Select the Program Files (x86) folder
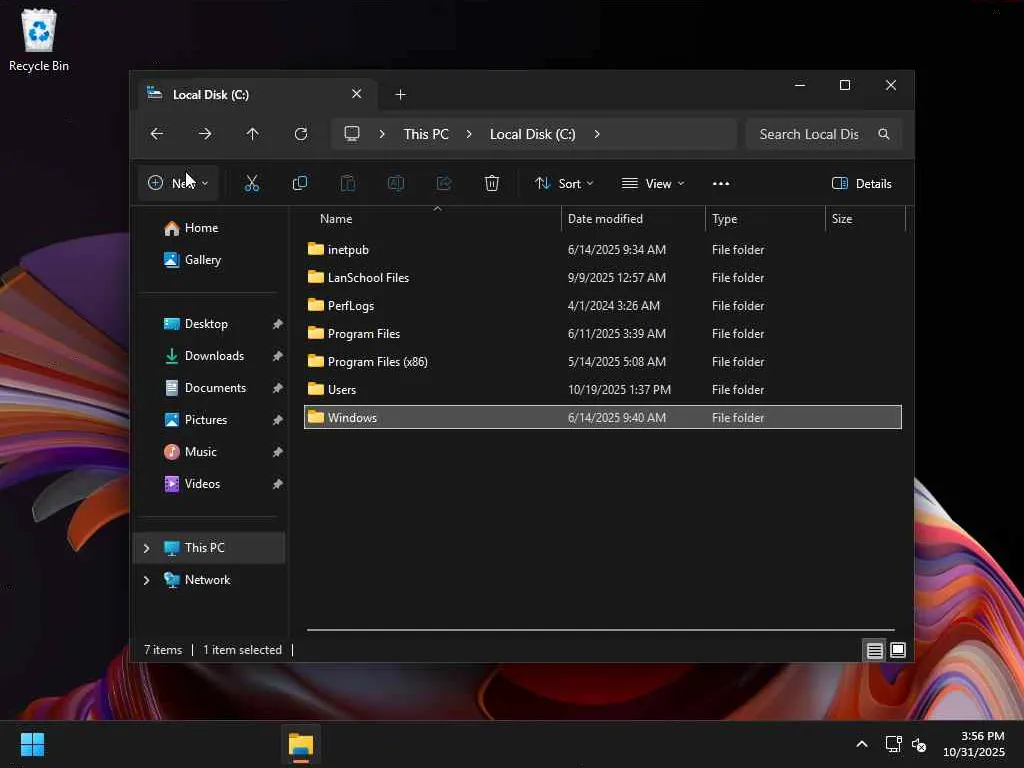1024x768 pixels. pyautogui.click(x=377, y=362)
